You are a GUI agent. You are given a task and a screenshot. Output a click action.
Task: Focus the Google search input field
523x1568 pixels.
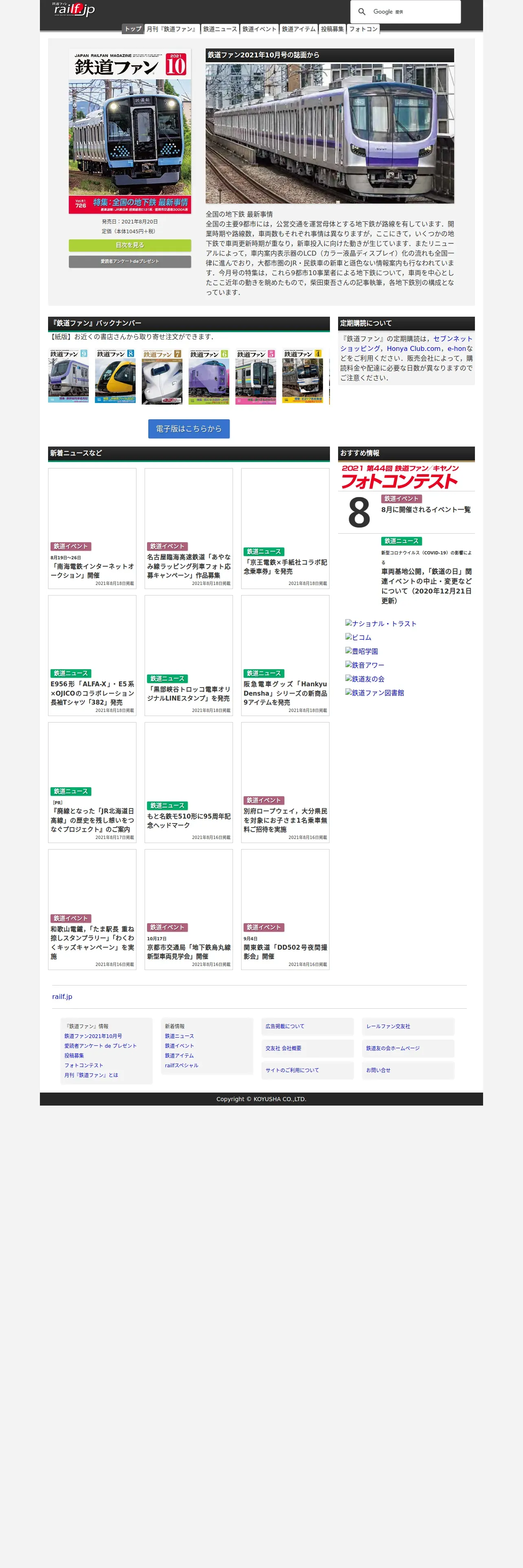(x=414, y=11)
